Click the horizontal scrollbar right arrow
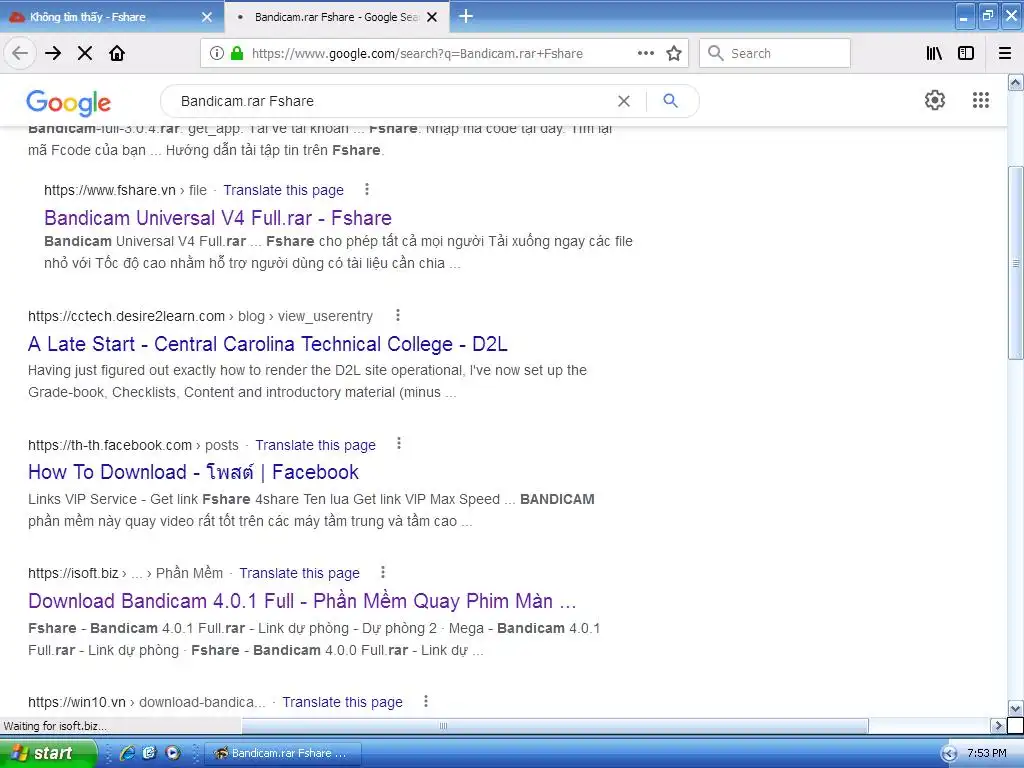The image size is (1024, 768). coord(997,726)
